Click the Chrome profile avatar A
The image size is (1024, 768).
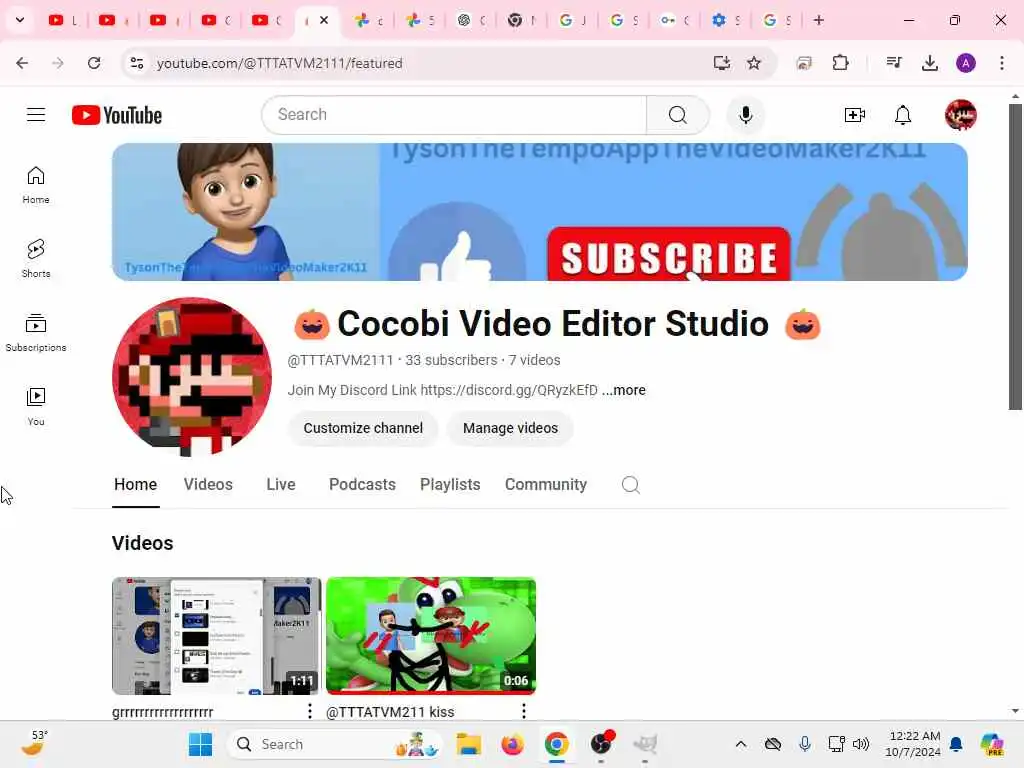point(966,63)
